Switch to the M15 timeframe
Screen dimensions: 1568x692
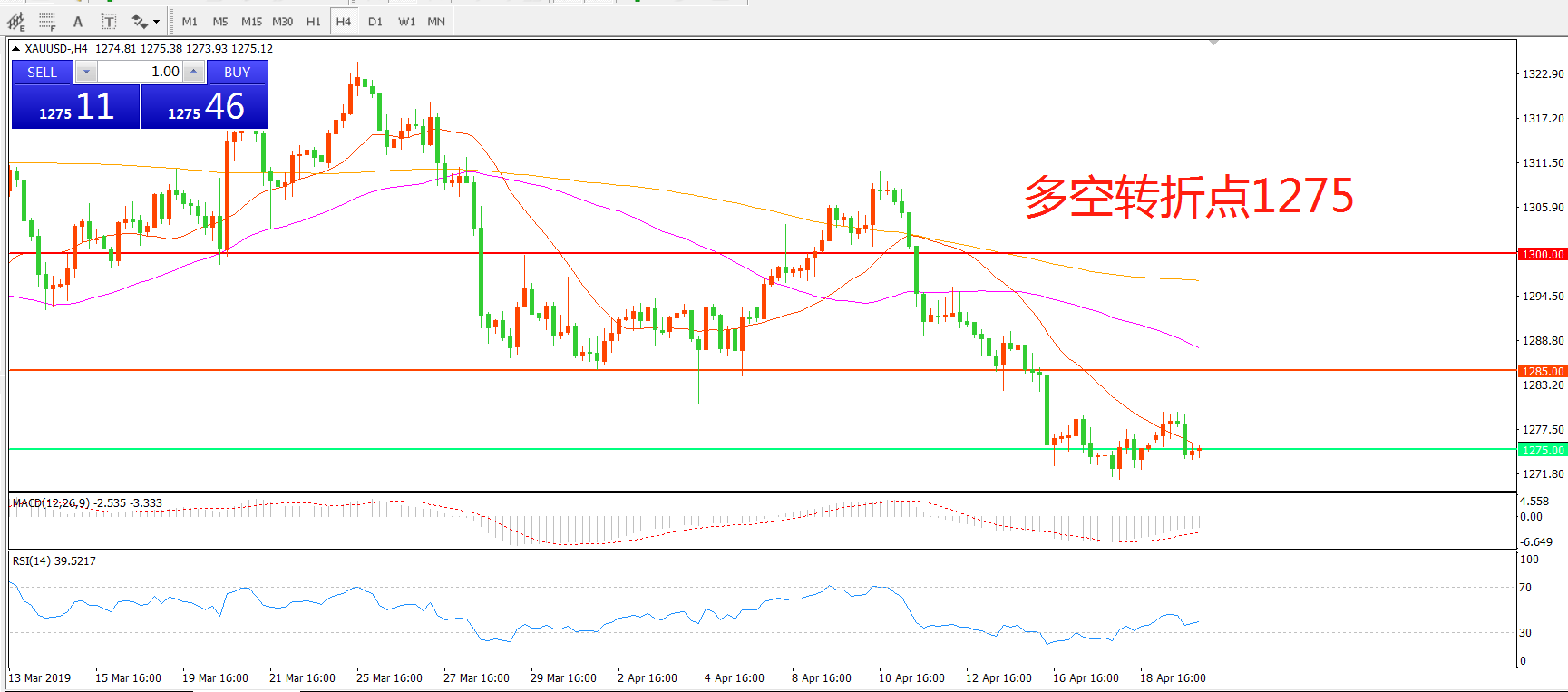point(251,22)
